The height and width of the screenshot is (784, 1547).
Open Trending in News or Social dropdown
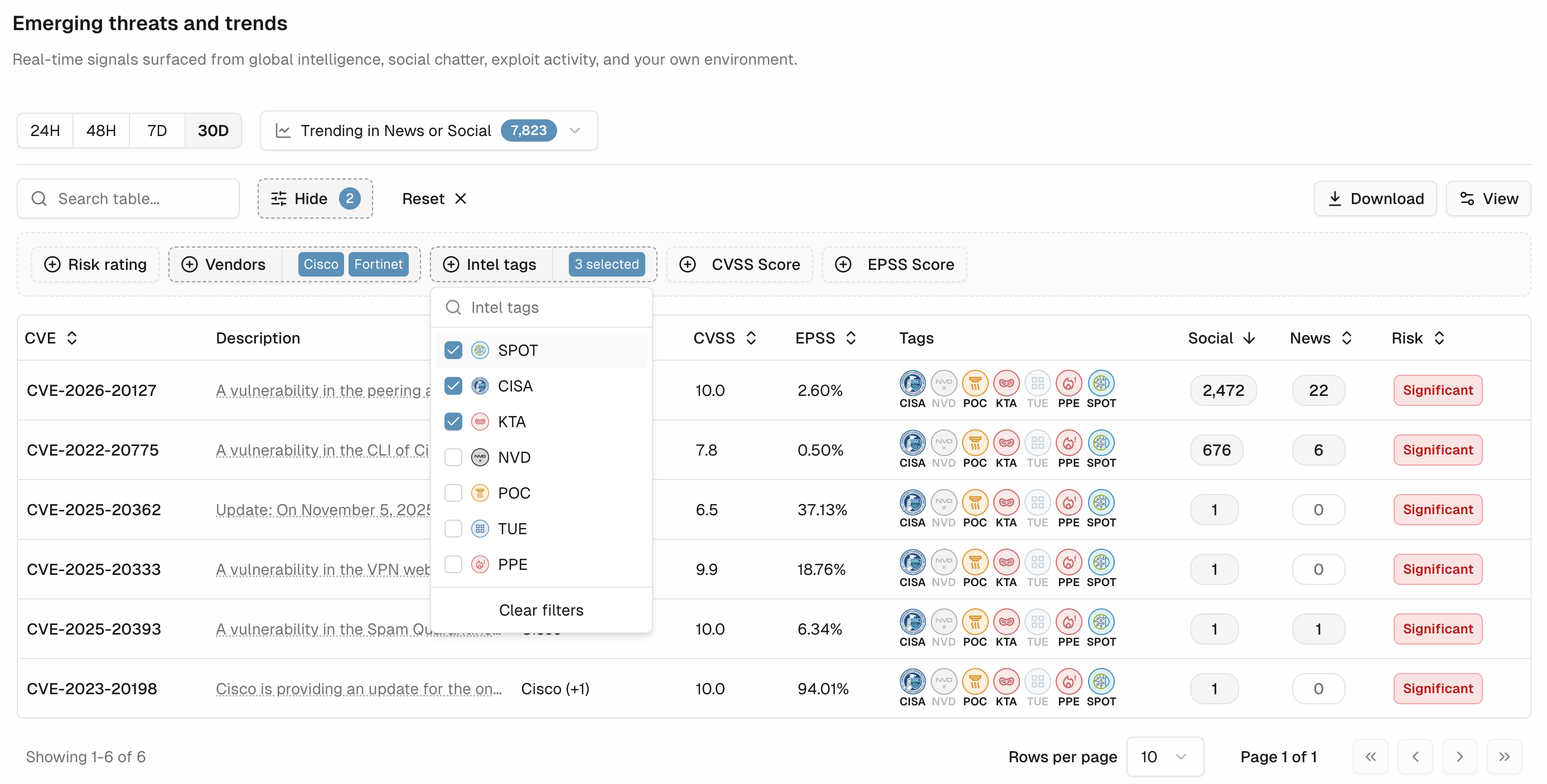[429, 130]
